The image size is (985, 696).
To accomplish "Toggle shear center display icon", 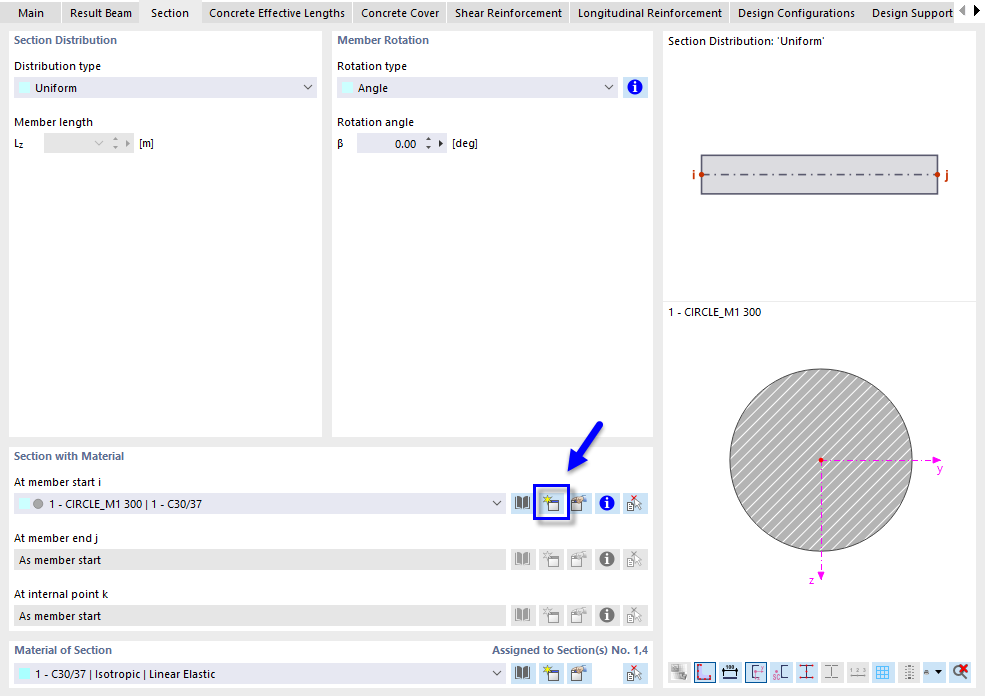I will coord(781,672).
